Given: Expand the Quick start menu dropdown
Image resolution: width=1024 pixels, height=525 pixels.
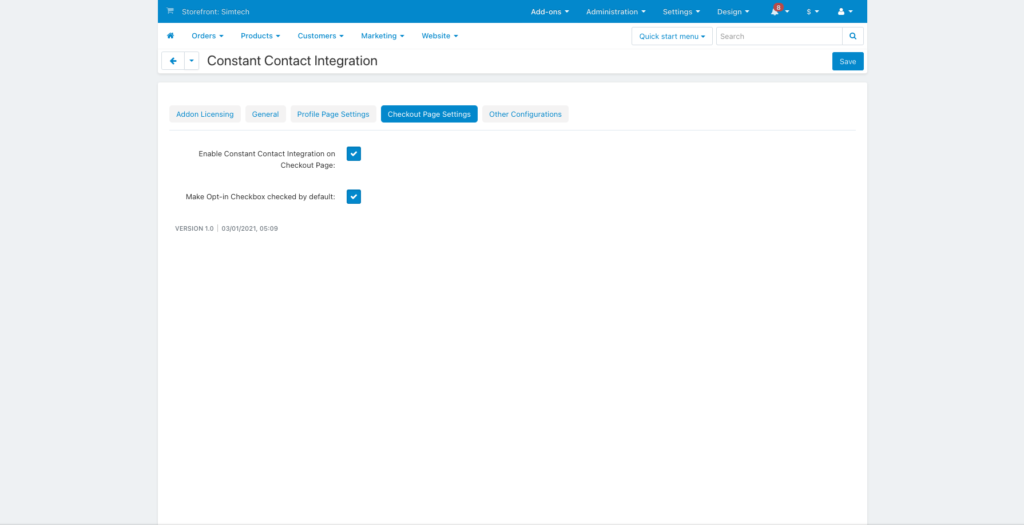Looking at the screenshot, I should [x=671, y=36].
